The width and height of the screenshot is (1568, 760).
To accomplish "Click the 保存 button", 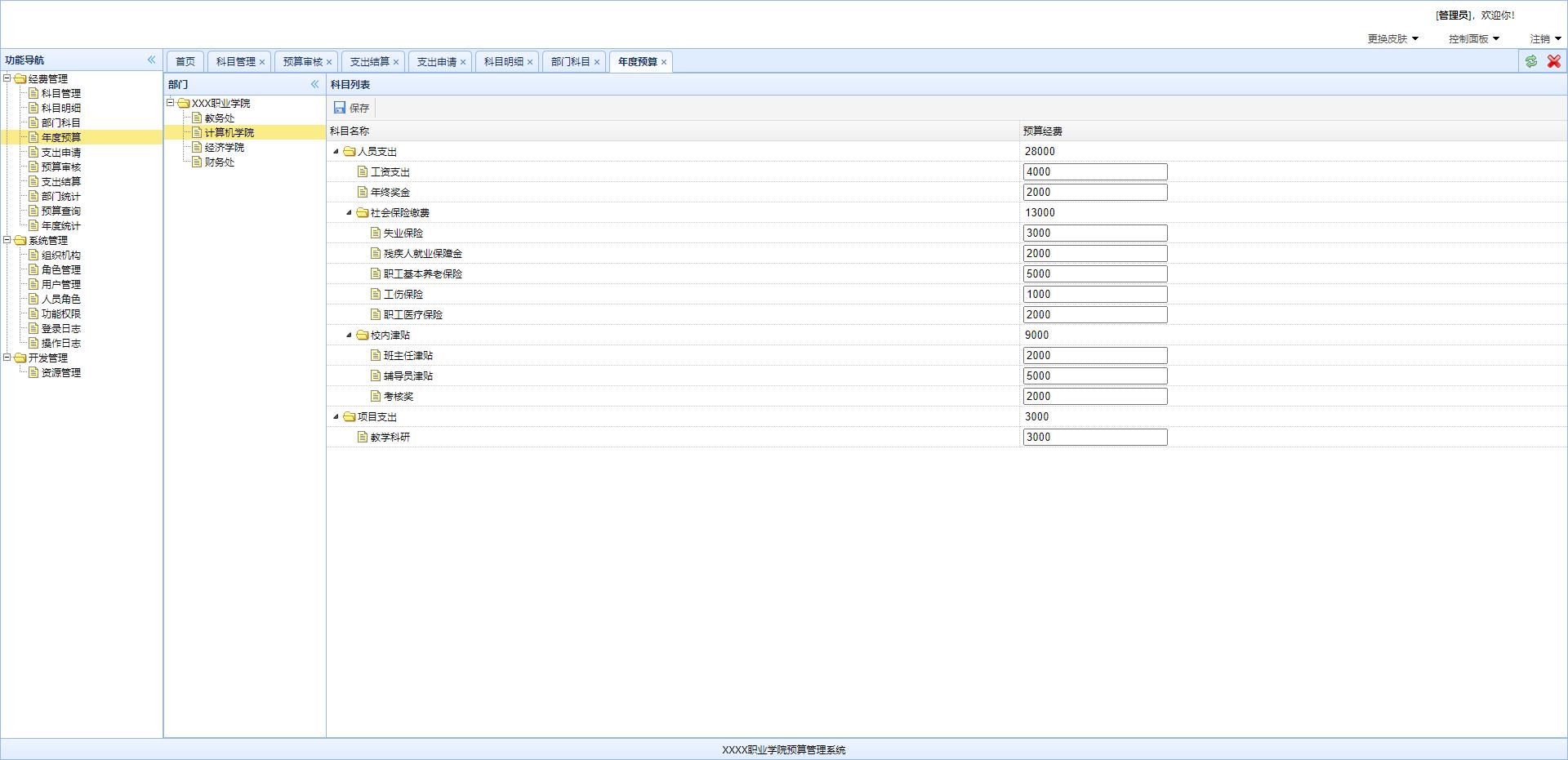I will (352, 108).
